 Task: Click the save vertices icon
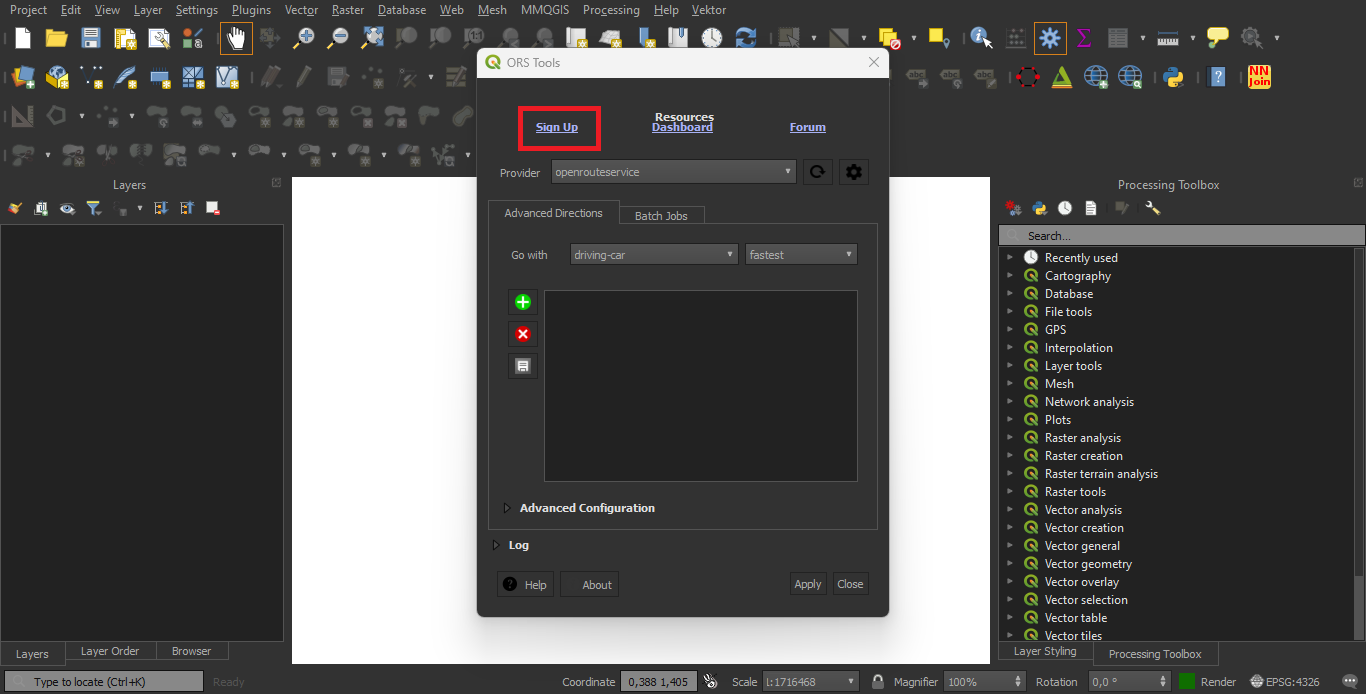click(x=522, y=366)
